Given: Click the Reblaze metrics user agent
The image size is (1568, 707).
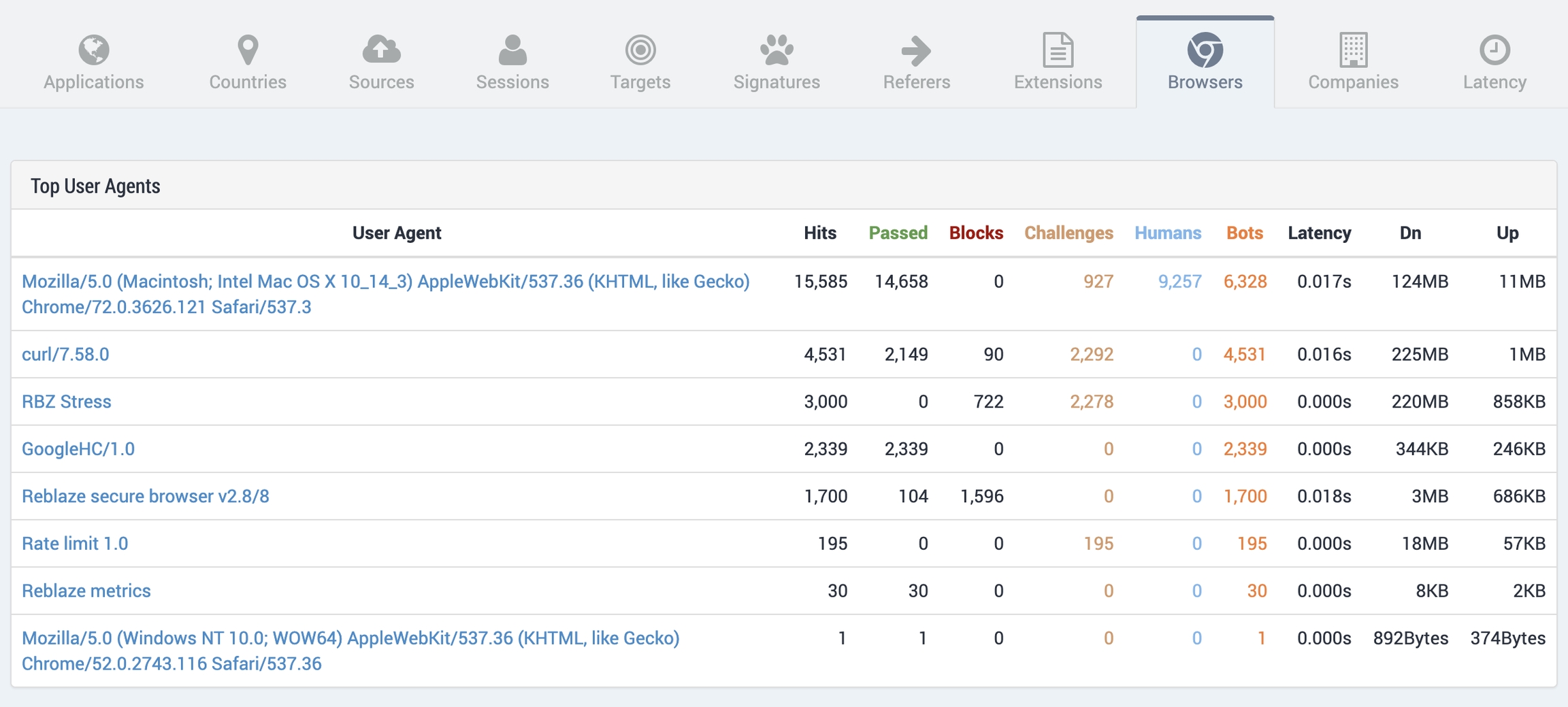Looking at the screenshot, I should [86, 591].
